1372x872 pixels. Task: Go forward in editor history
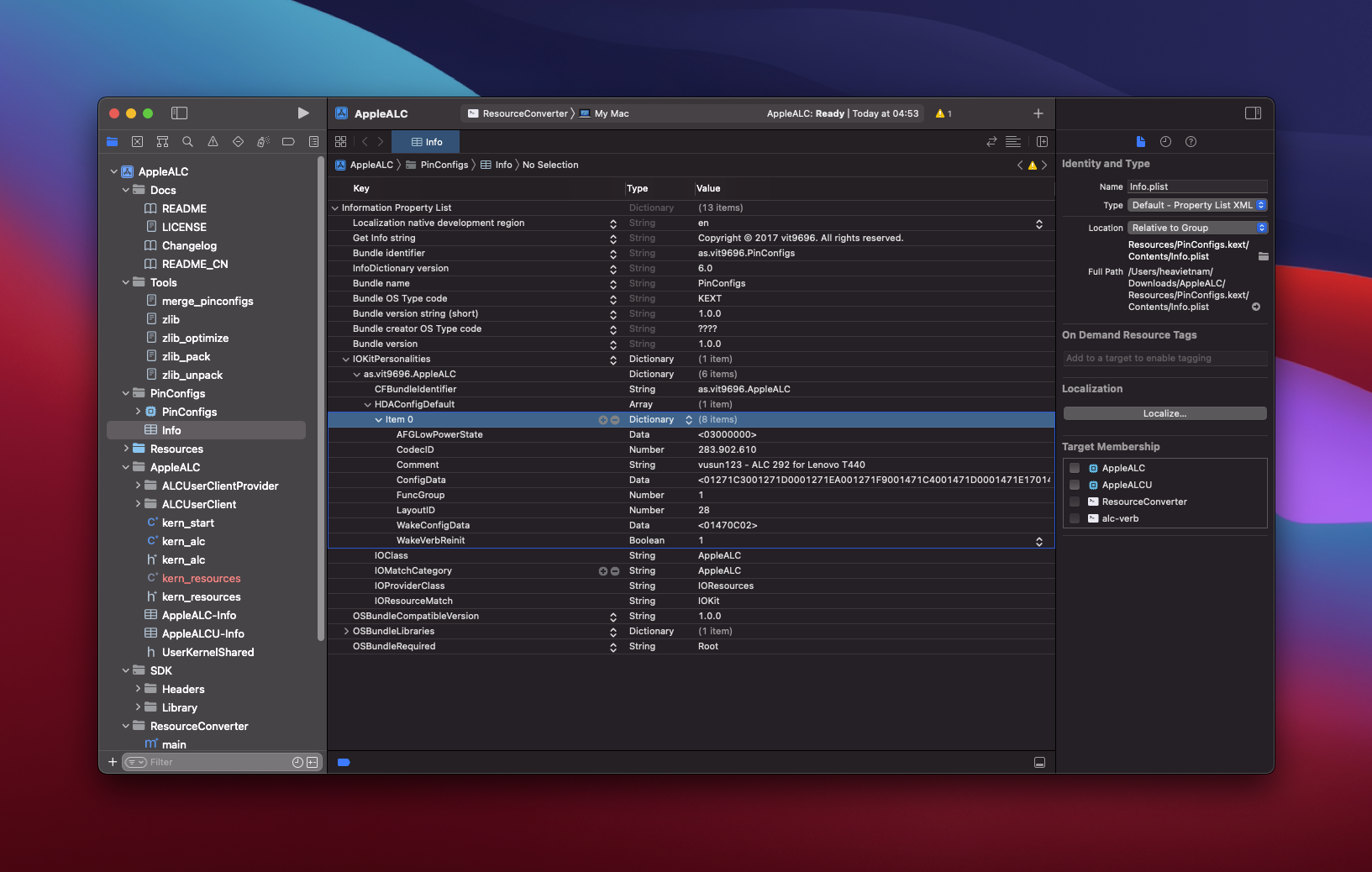381,142
